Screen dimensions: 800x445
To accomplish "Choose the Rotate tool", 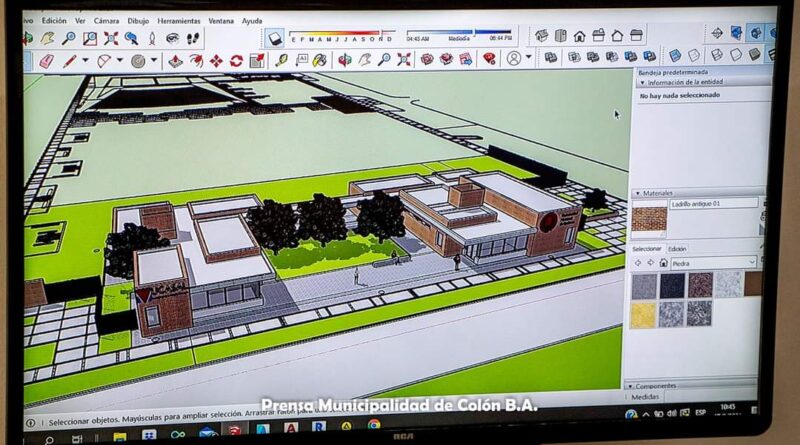I will coord(236,61).
